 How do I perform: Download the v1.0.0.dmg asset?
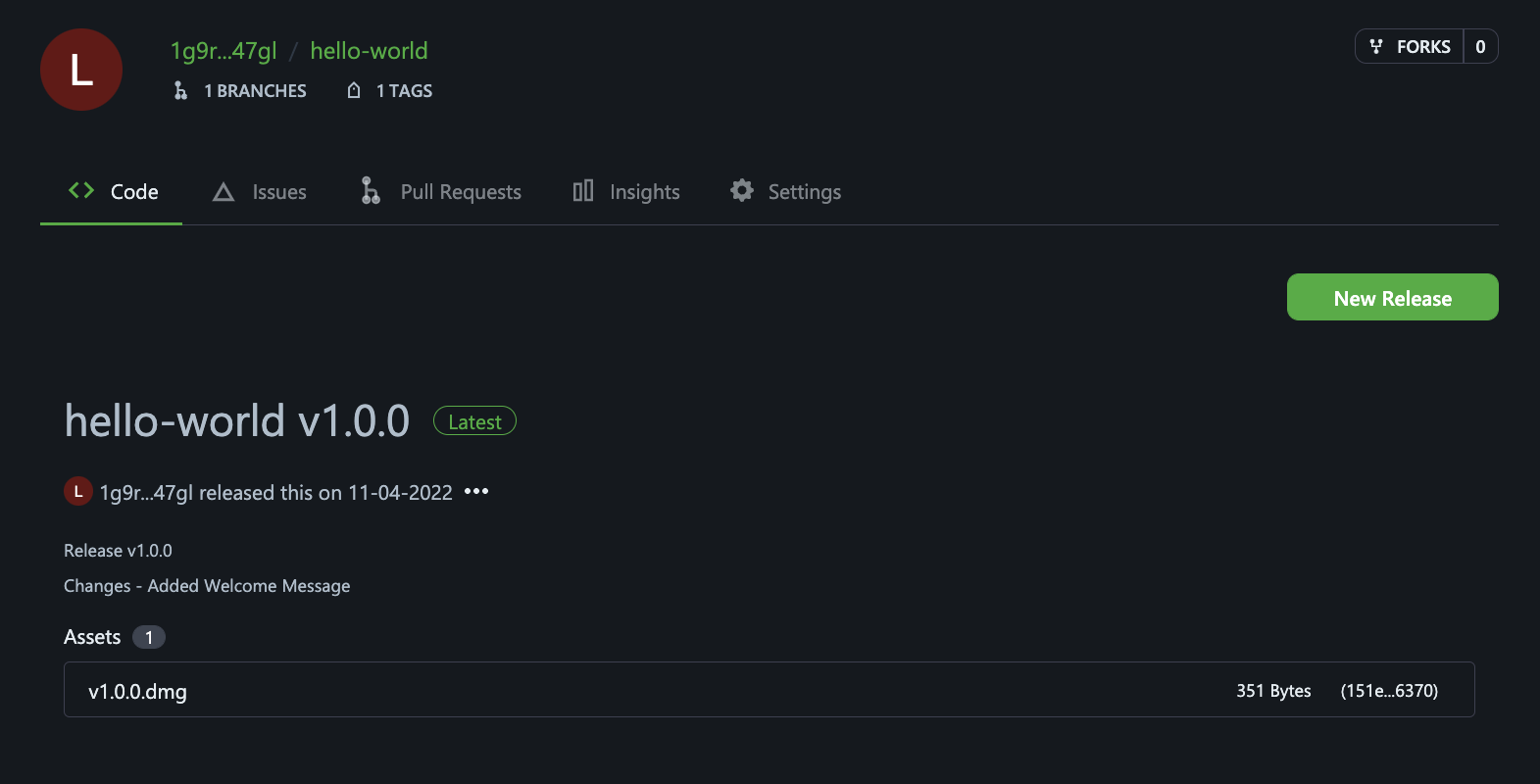(x=137, y=691)
